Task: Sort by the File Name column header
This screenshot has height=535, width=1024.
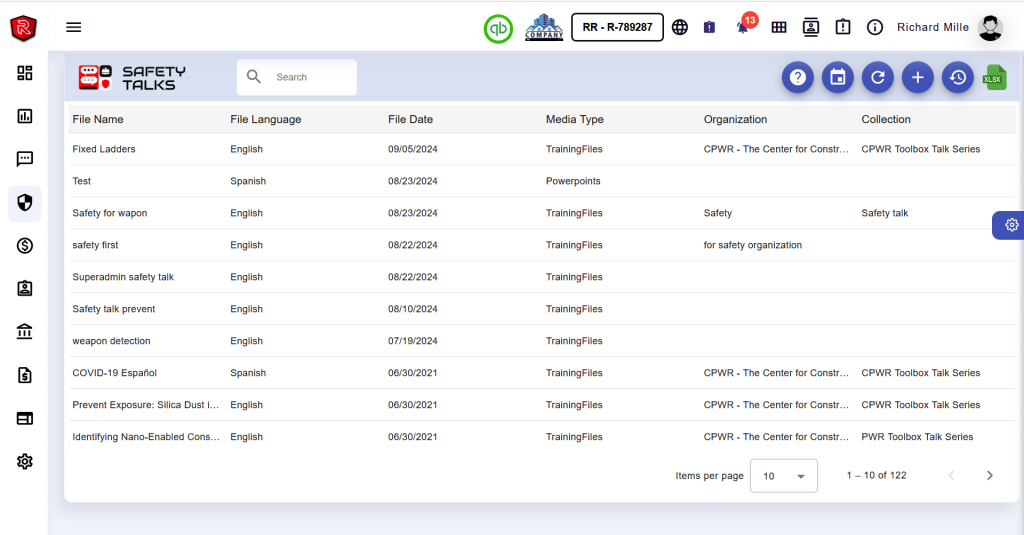Action: [x=98, y=119]
